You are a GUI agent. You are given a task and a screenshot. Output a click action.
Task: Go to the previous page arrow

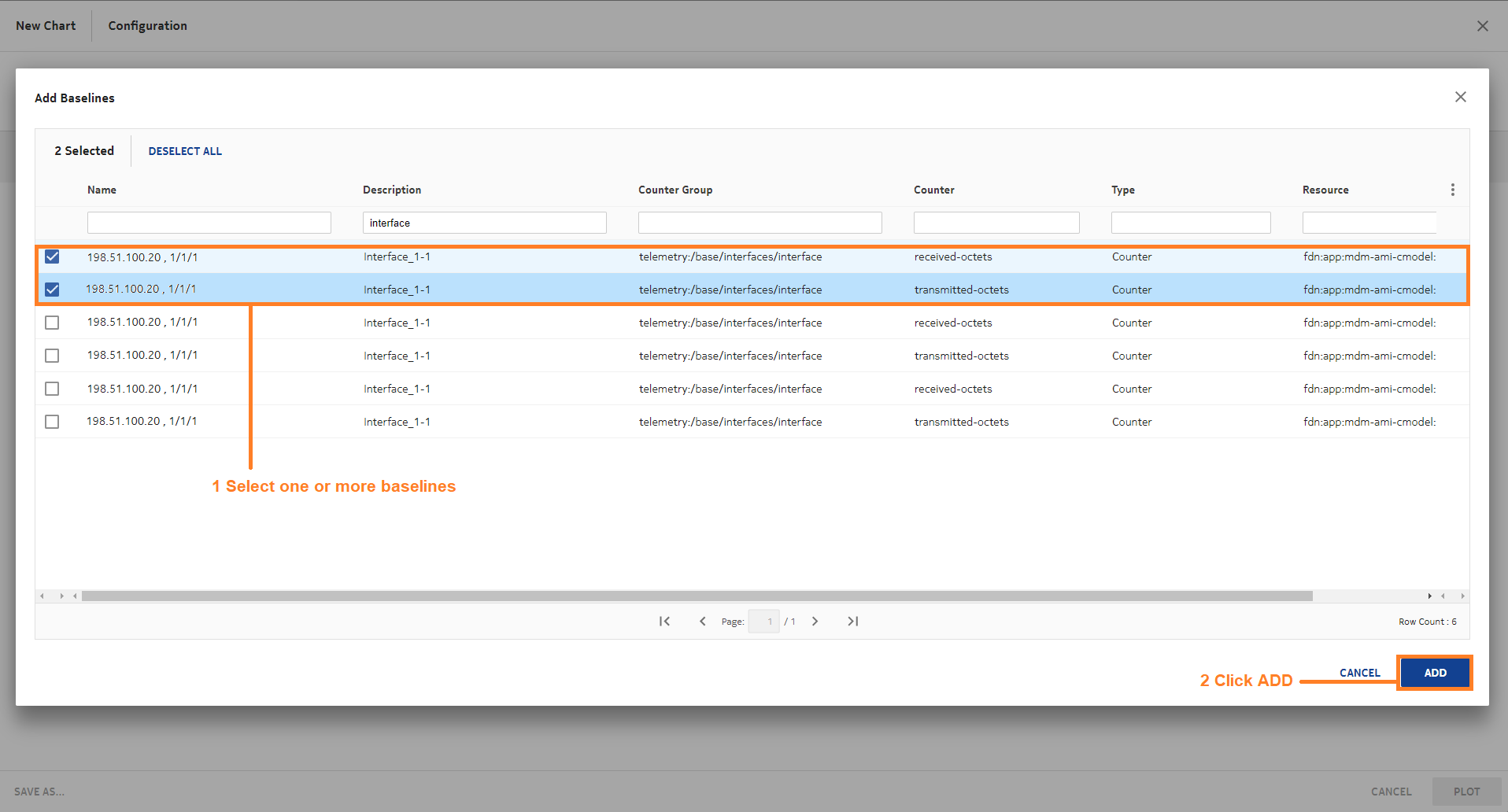pyautogui.click(x=703, y=622)
